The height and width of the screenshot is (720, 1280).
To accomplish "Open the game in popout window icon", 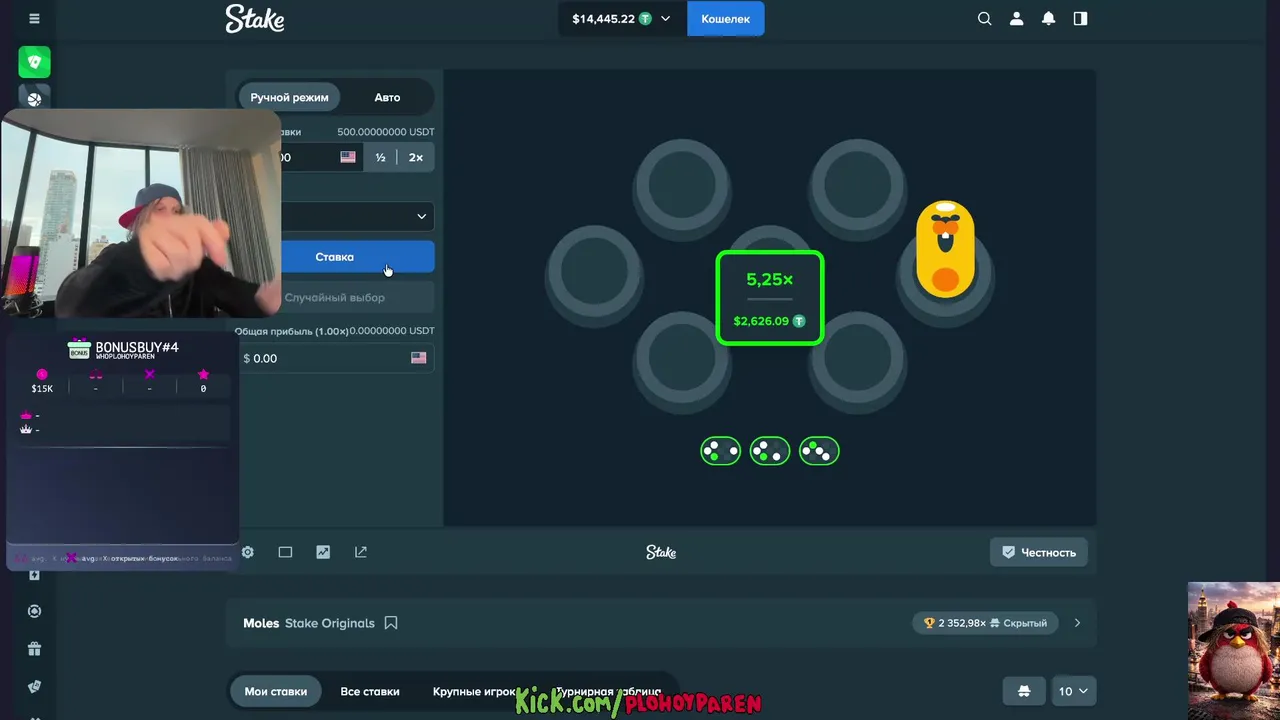I will 361,552.
